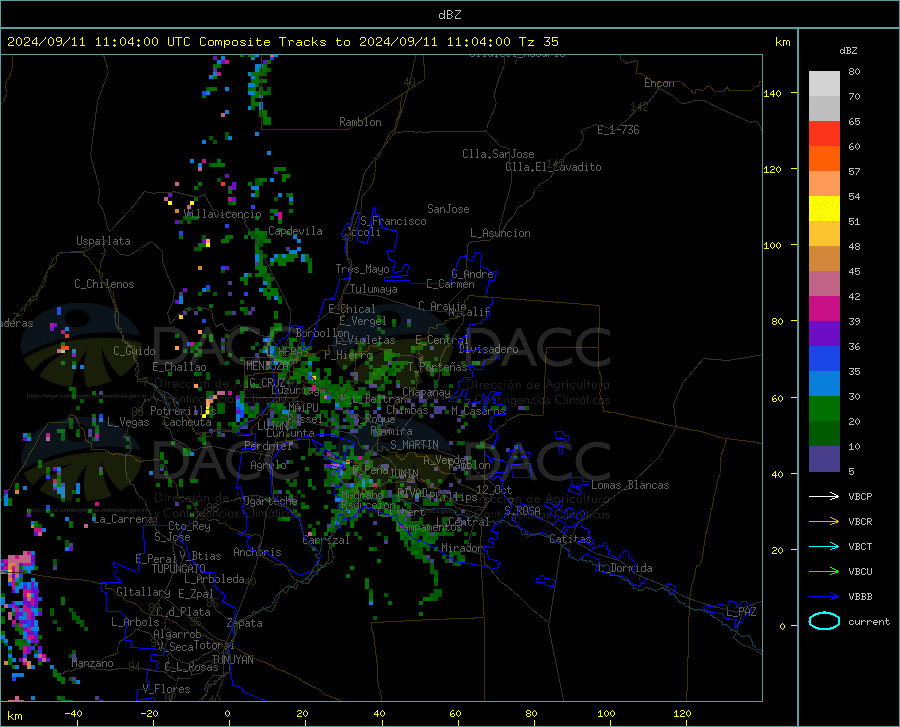
Task: Click the blue VBBB arrow in legend
Action: click(x=824, y=597)
